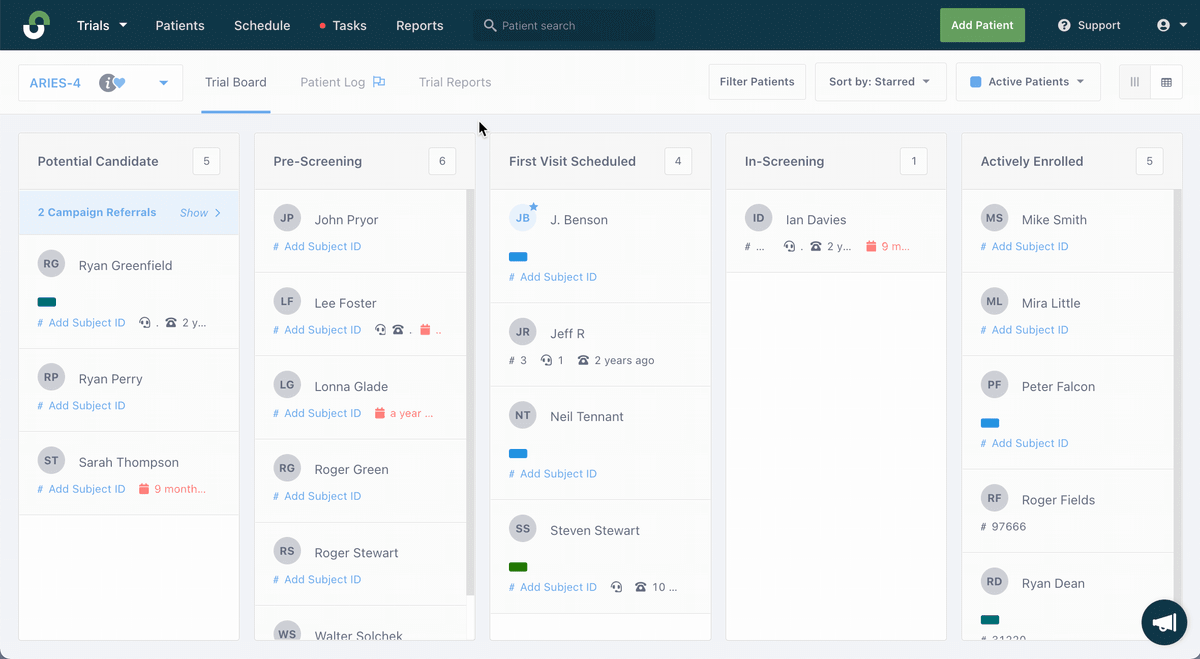Click the Patient search input field
1200x659 pixels.
pos(565,25)
